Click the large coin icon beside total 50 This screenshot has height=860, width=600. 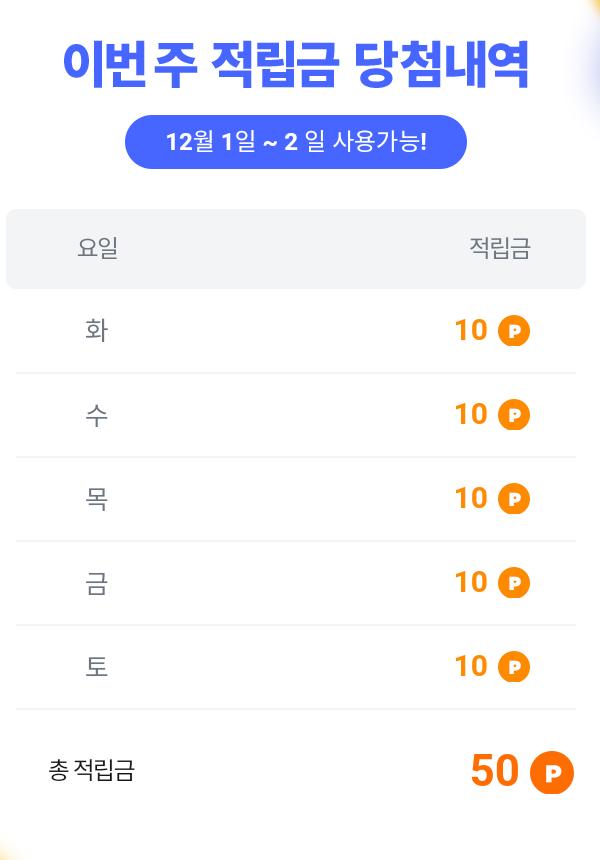[x=552, y=772]
